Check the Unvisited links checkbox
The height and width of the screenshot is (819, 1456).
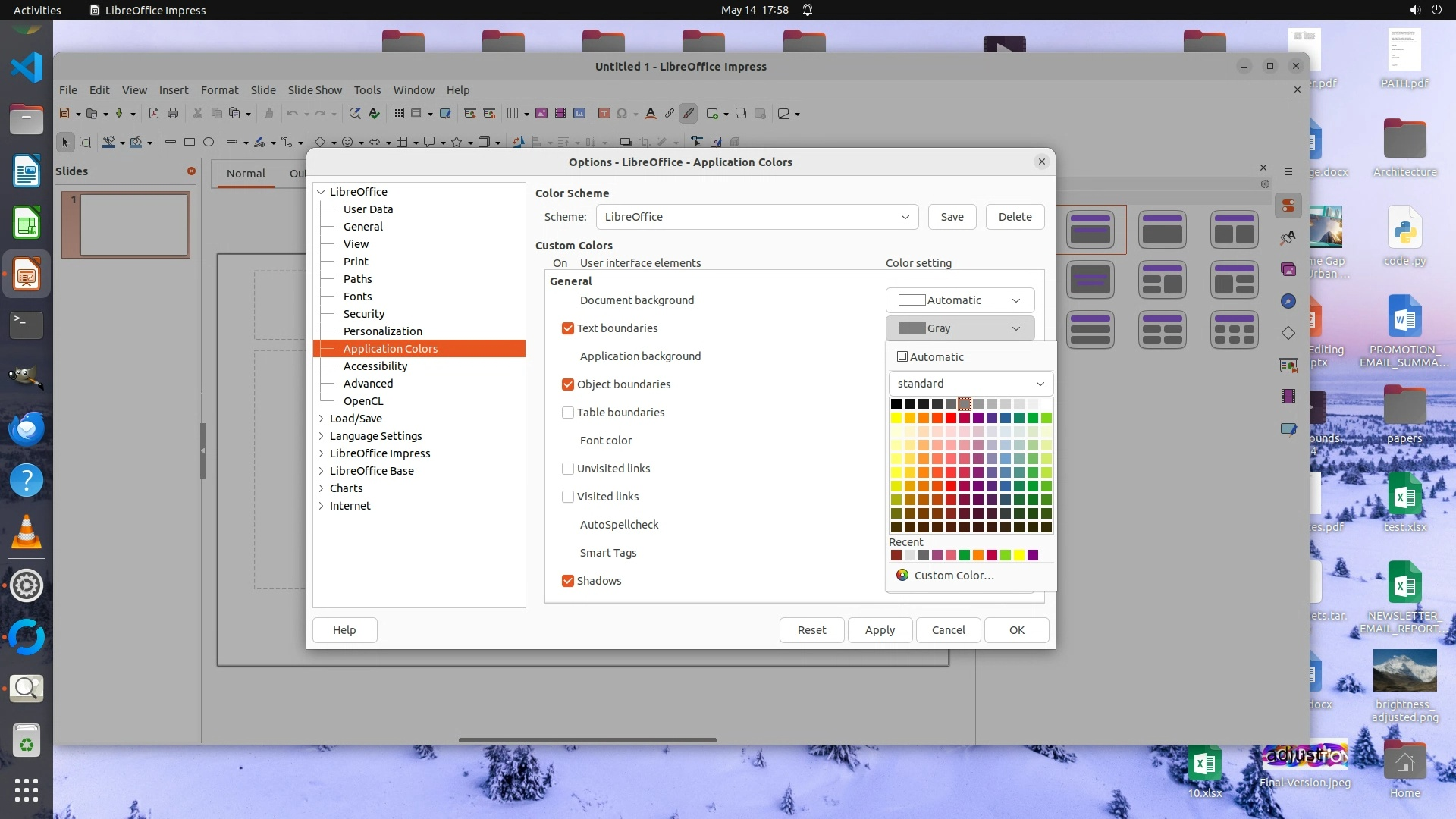pos(567,469)
